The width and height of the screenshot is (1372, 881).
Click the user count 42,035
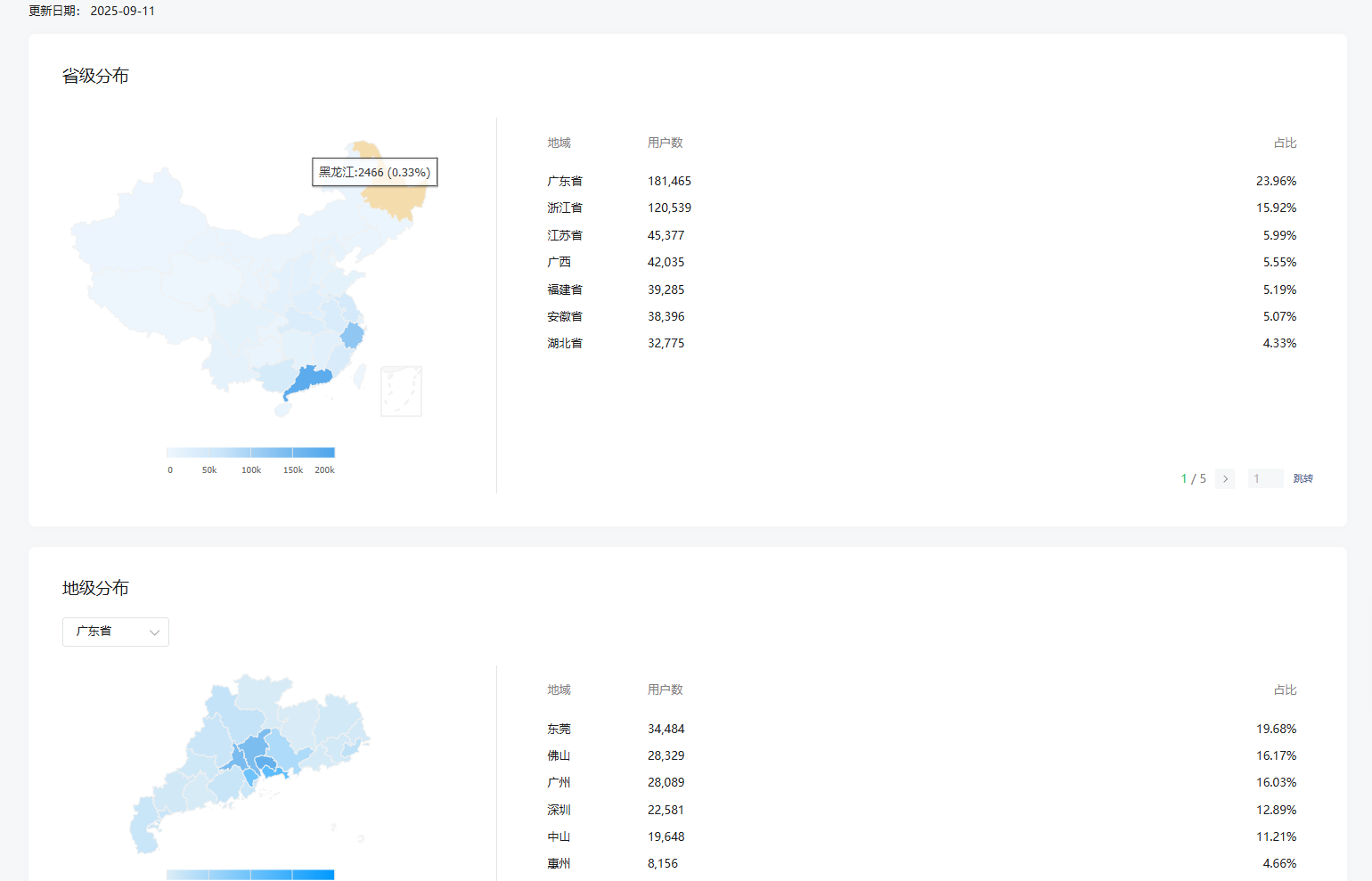(666, 262)
